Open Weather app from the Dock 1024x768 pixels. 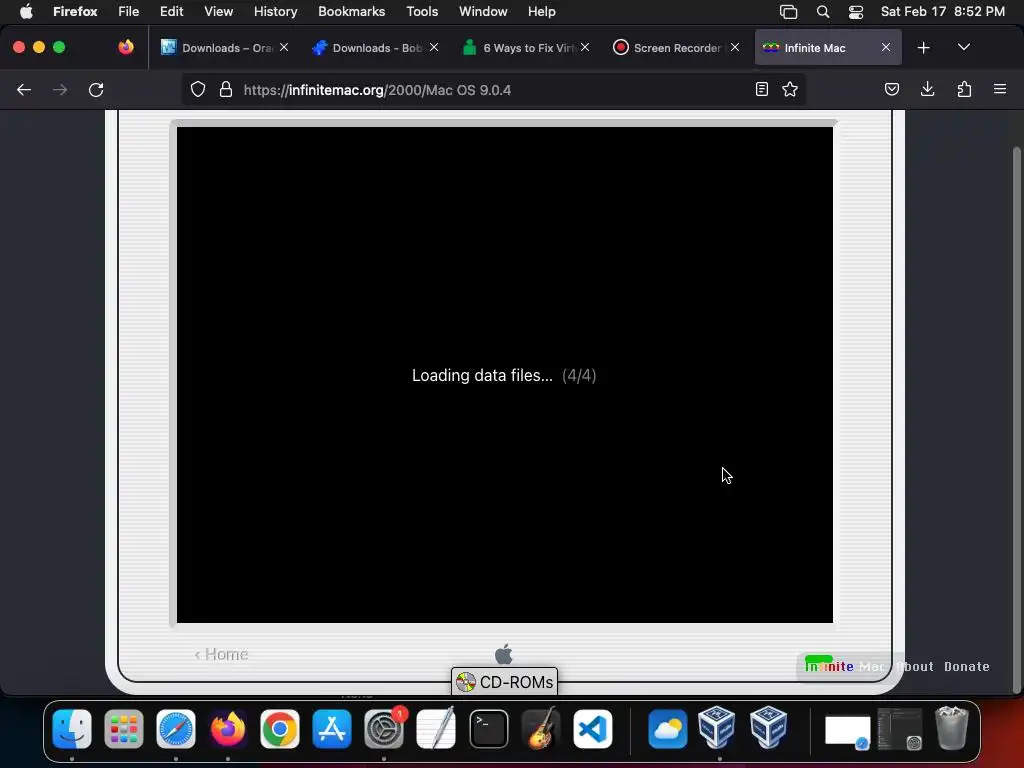pyautogui.click(x=667, y=729)
